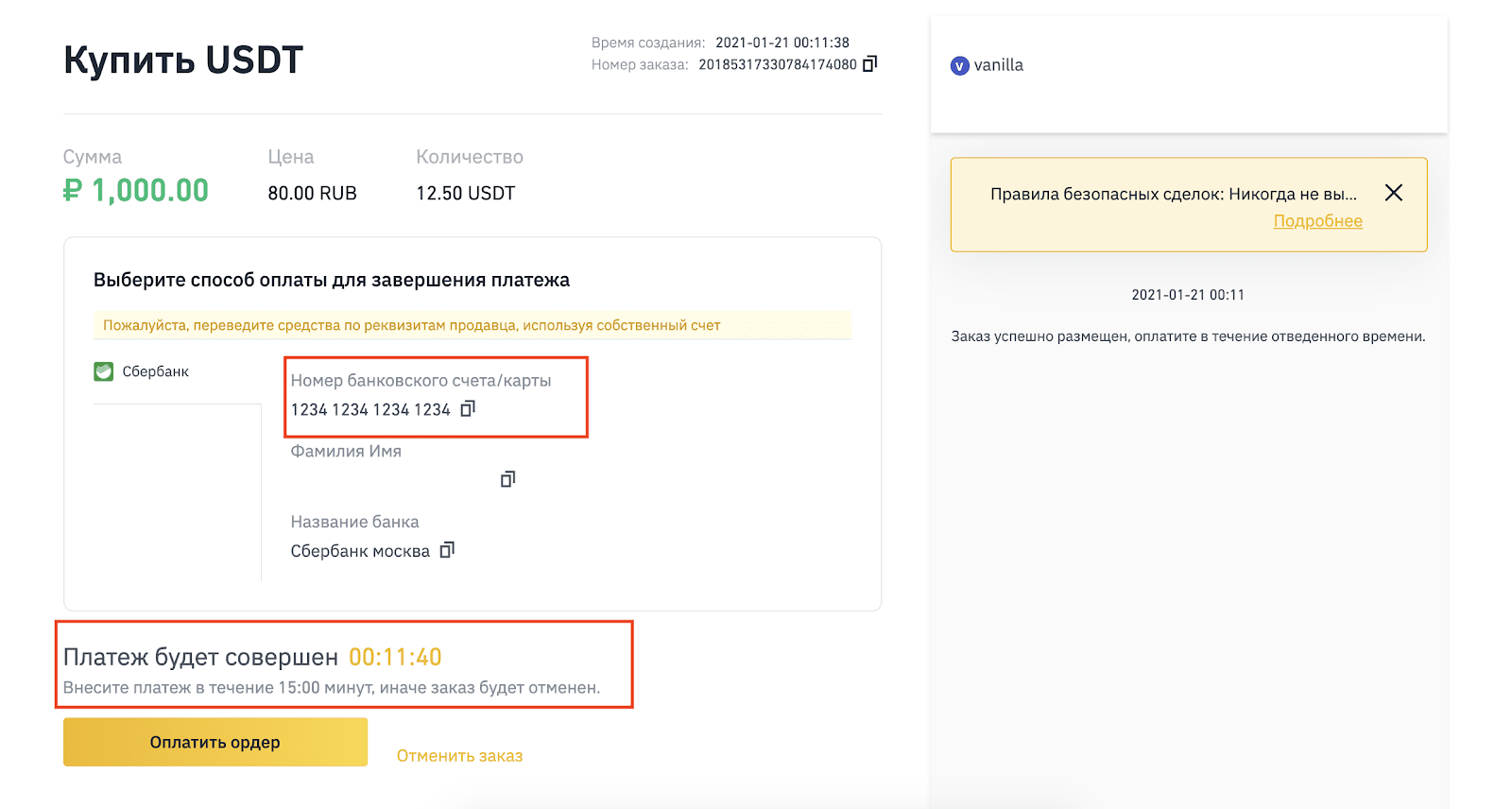The width and height of the screenshot is (1512, 809).
Task: Copy bank name Сбербанк москва
Action: pyautogui.click(x=447, y=549)
